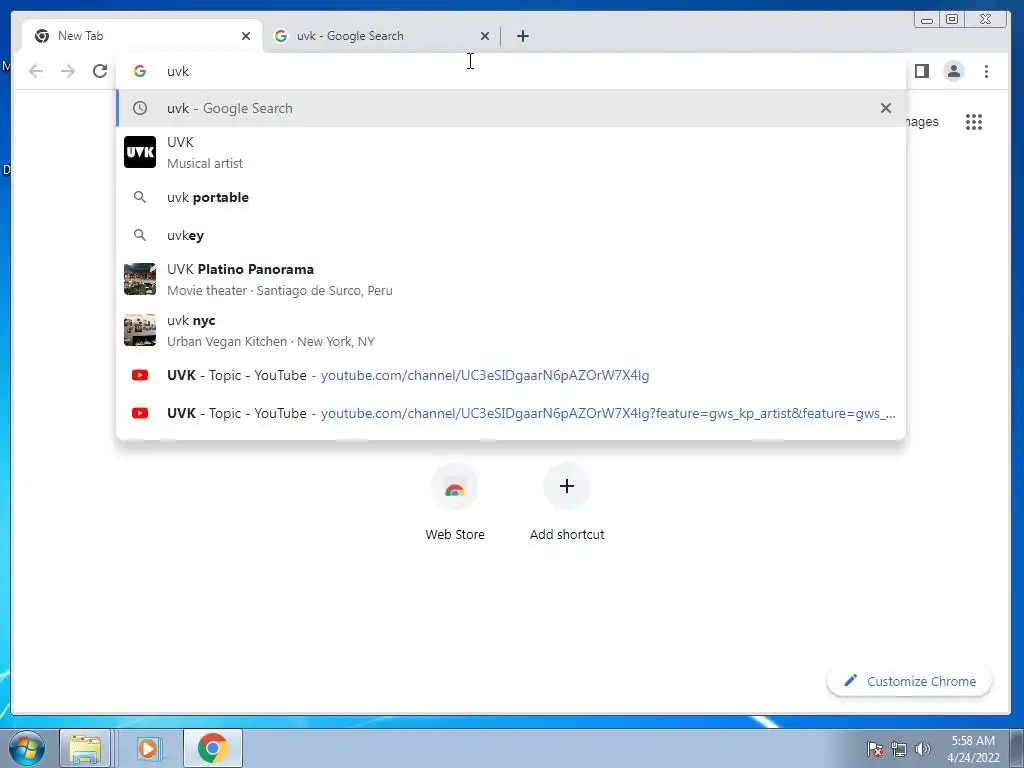The width and height of the screenshot is (1024, 768).
Task: Open the Images link
Action: click(x=921, y=122)
